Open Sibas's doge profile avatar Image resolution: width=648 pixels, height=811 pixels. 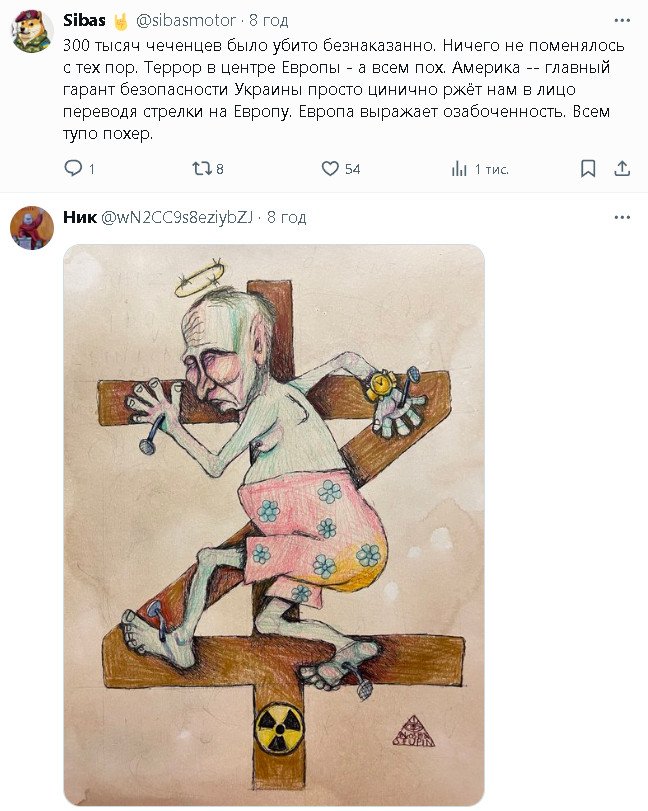coord(31,31)
